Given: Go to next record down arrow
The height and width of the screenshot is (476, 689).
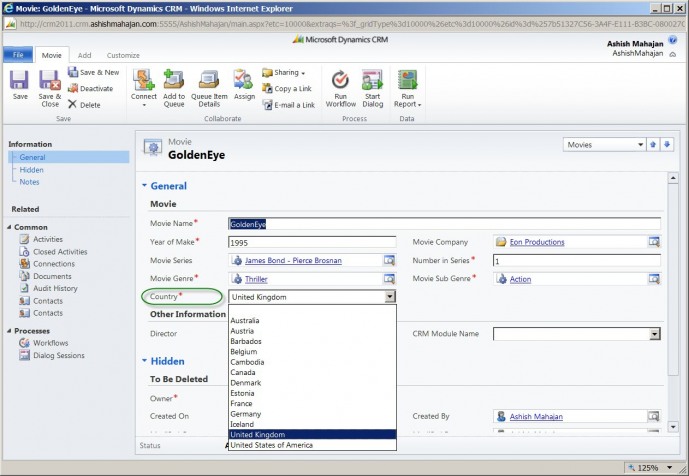Looking at the screenshot, I should (x=667, y=145).
